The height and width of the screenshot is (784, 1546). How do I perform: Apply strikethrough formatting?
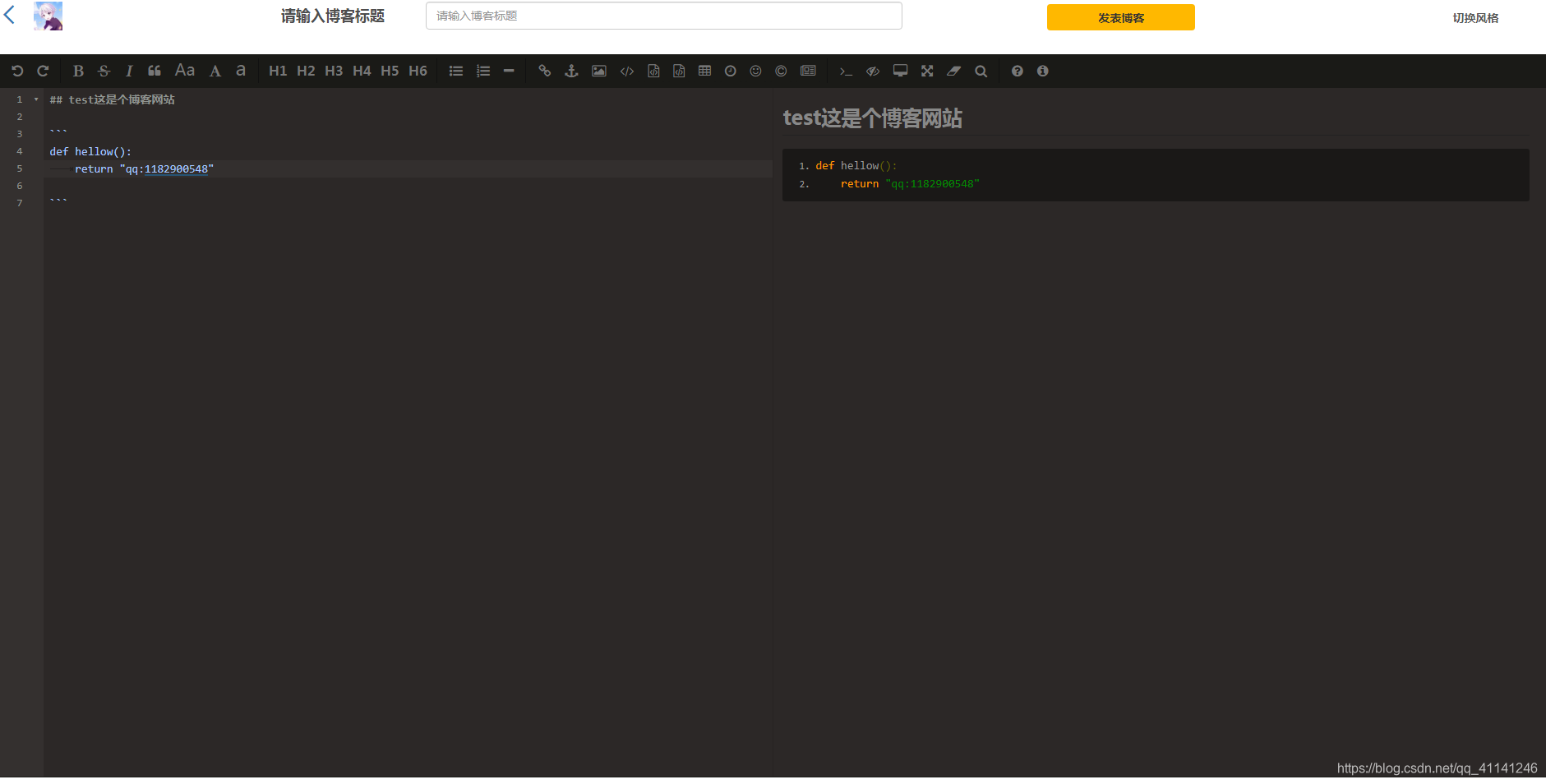pos(104,71)
